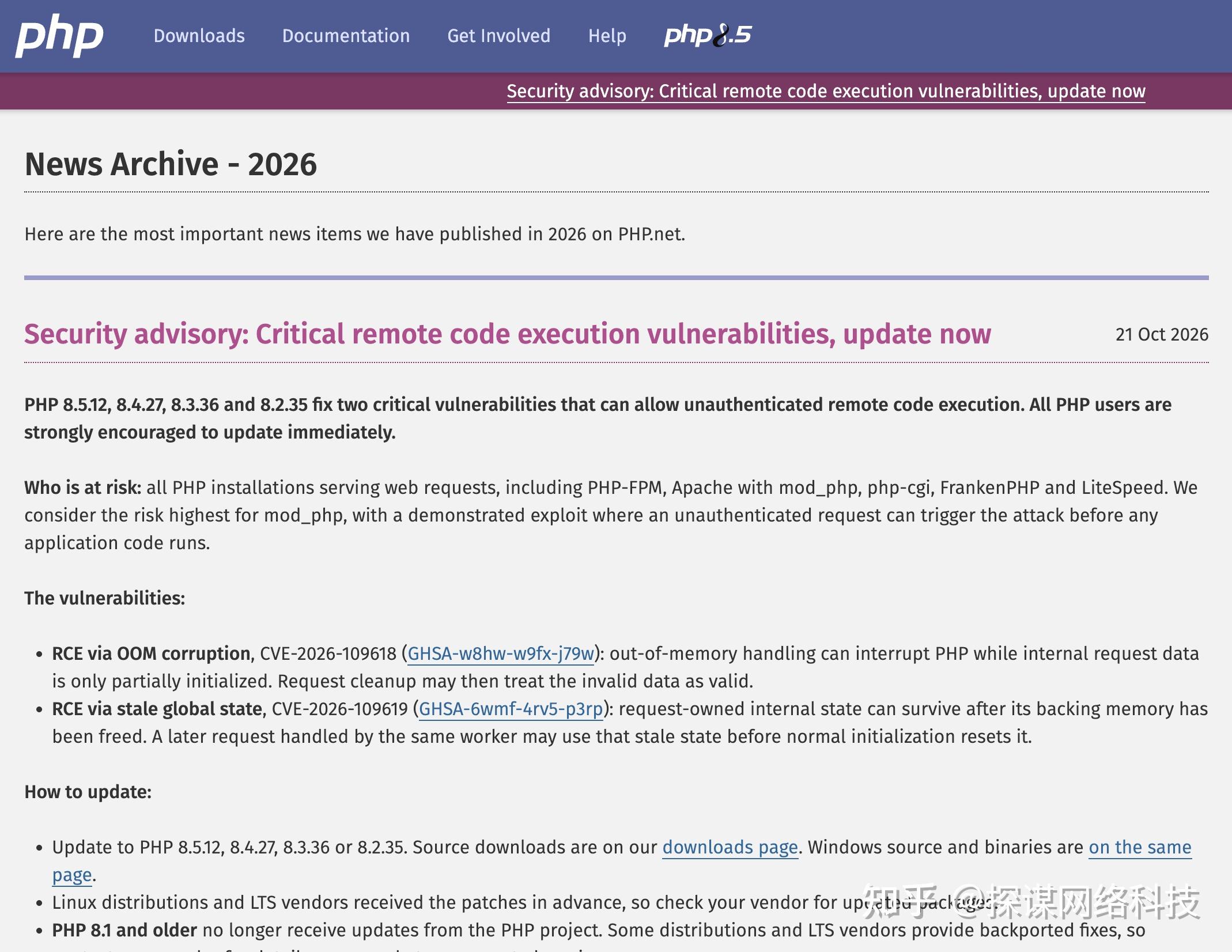Open GHSA-w8hw-w9fx-j79w advisory link
The height and width of the screenshot is (952, 1232).
(x=501, y=653)
